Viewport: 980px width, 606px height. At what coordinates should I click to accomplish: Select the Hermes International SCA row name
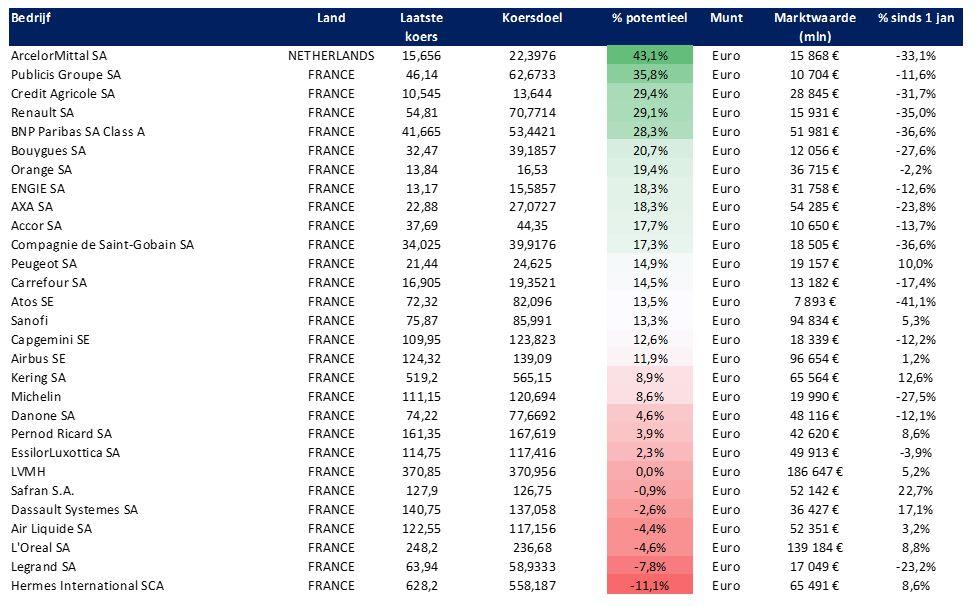click(87, 586)
